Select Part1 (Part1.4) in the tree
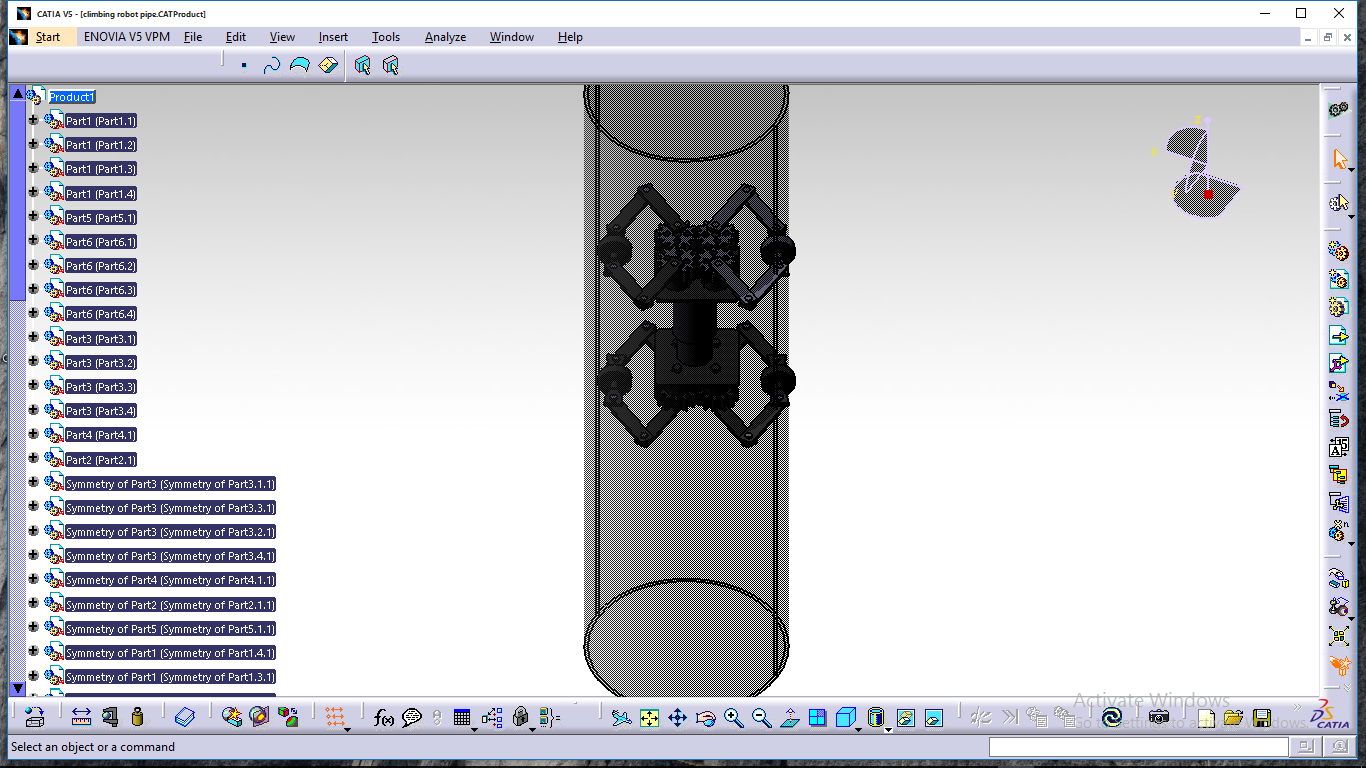 101,193
